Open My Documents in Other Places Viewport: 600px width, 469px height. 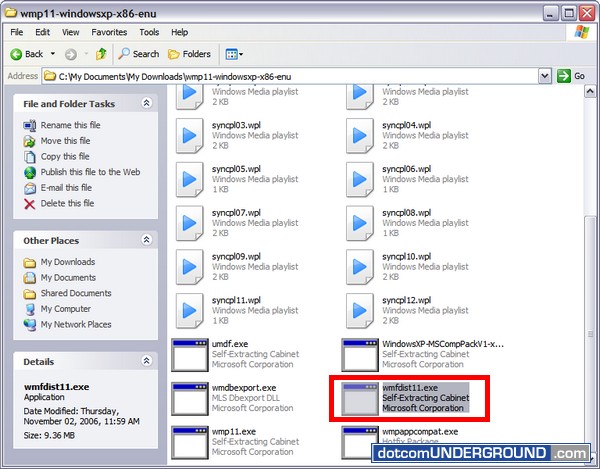68,278
